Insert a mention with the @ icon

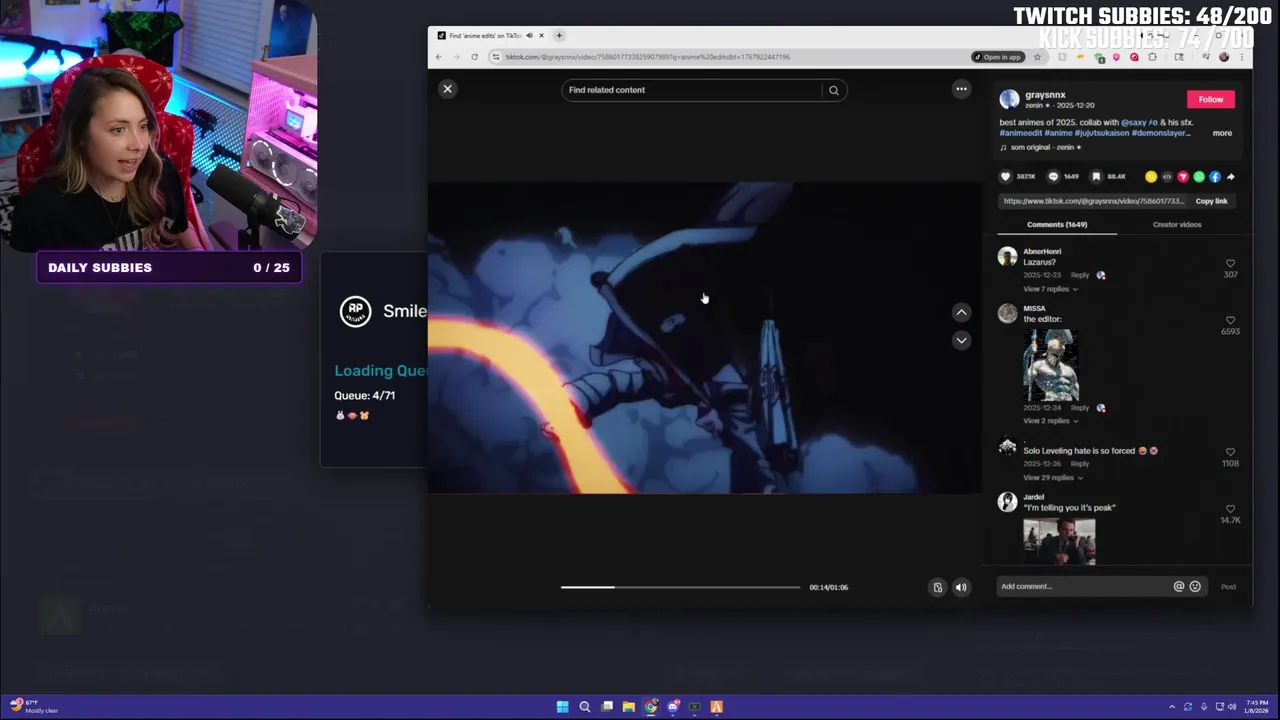[1178, 587]
